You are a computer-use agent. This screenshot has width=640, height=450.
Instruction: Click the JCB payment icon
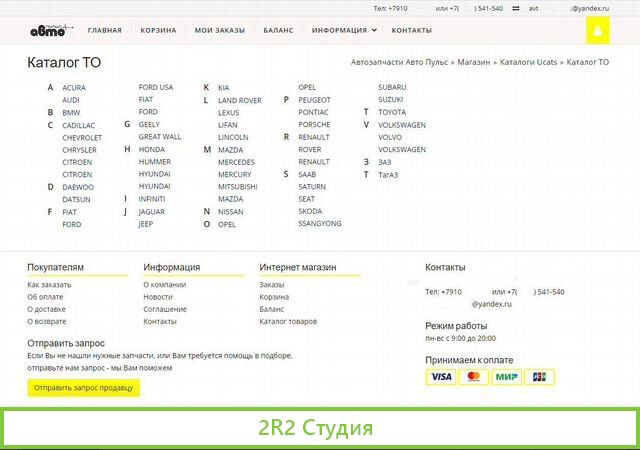click(539, 377)
